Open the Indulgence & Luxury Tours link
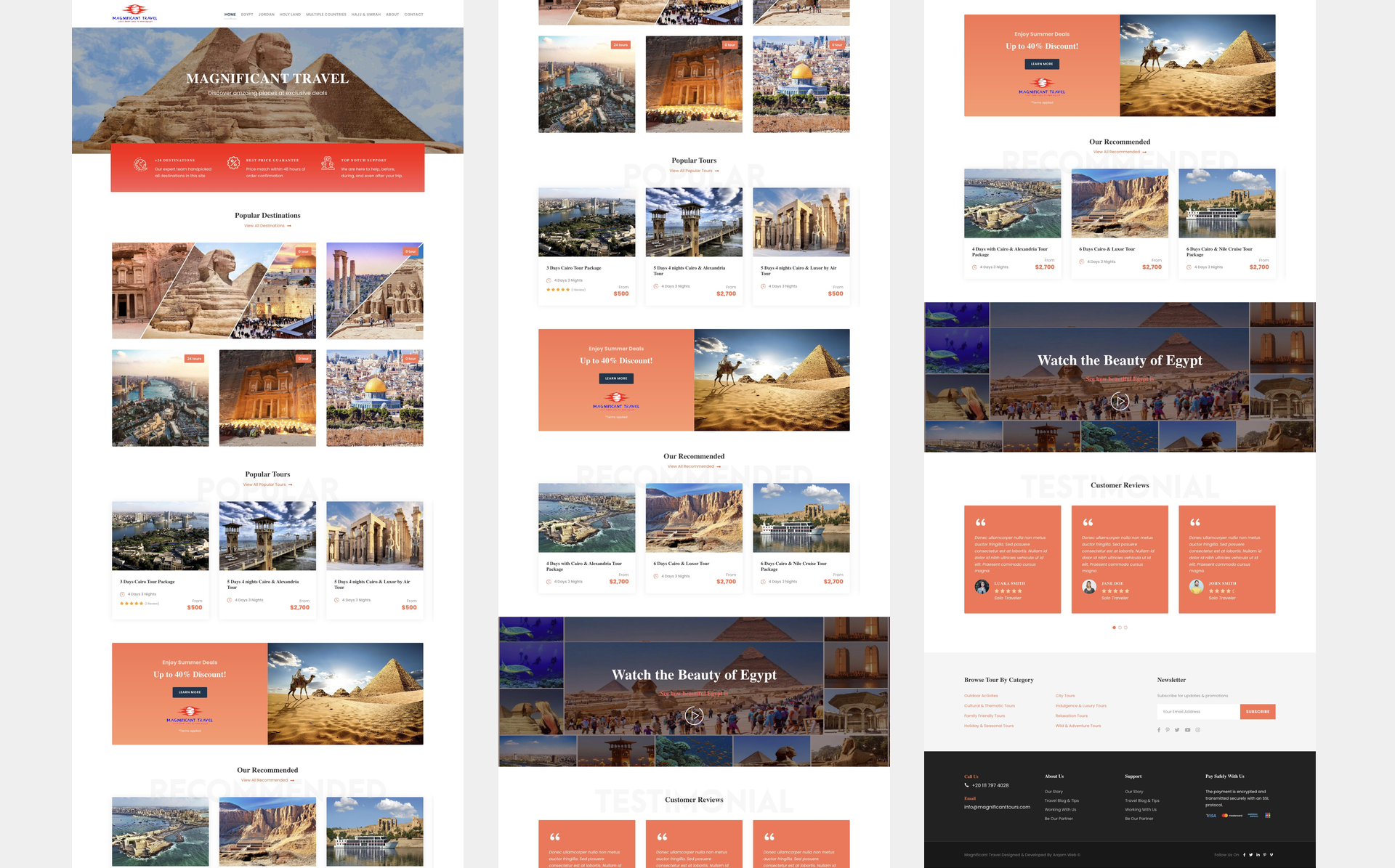The height and width of the screenshot is (868, 1395). pyautogui.click(x=1081, y=706)
